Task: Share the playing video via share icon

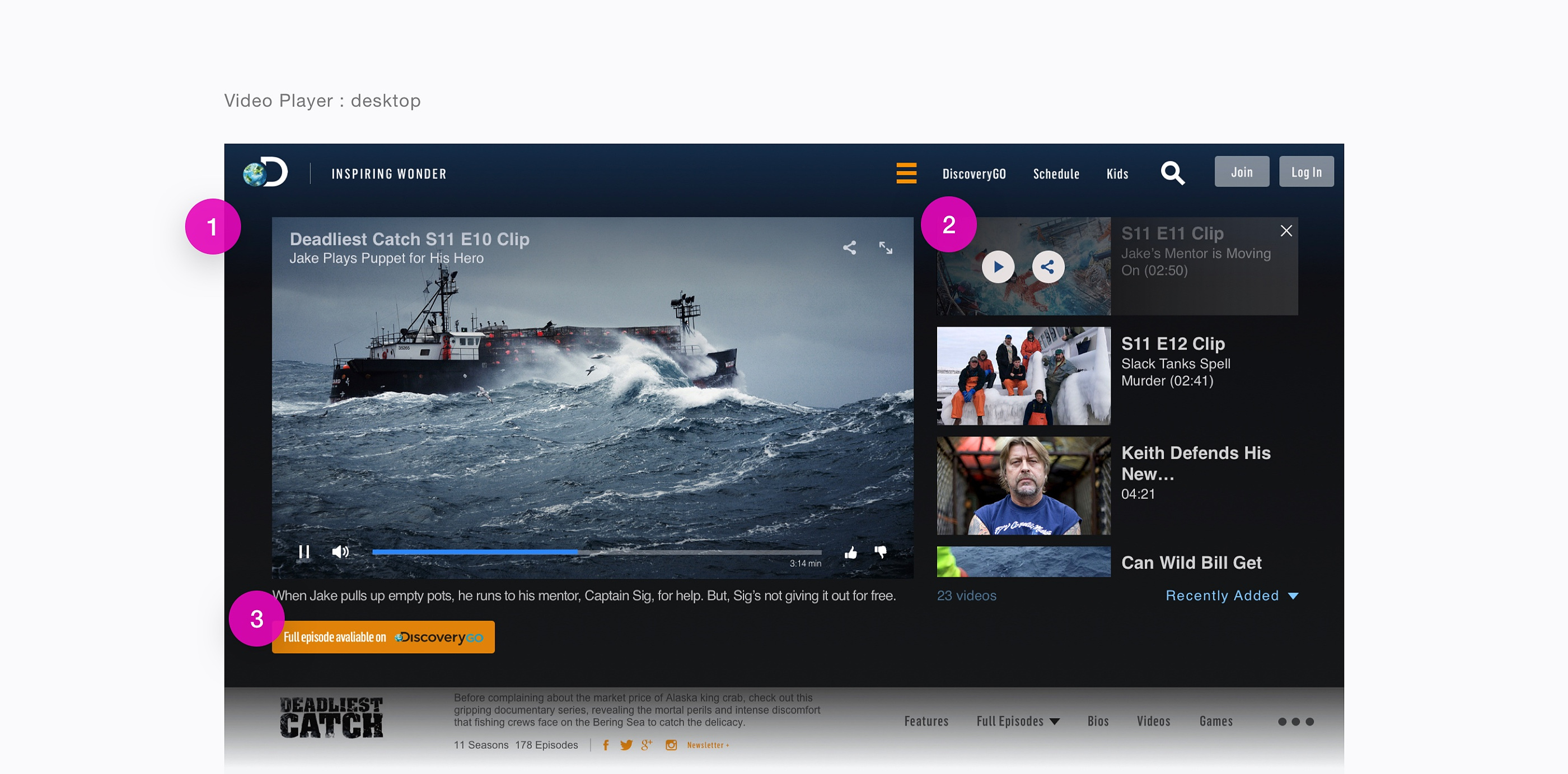Action: tap(849, 247)
